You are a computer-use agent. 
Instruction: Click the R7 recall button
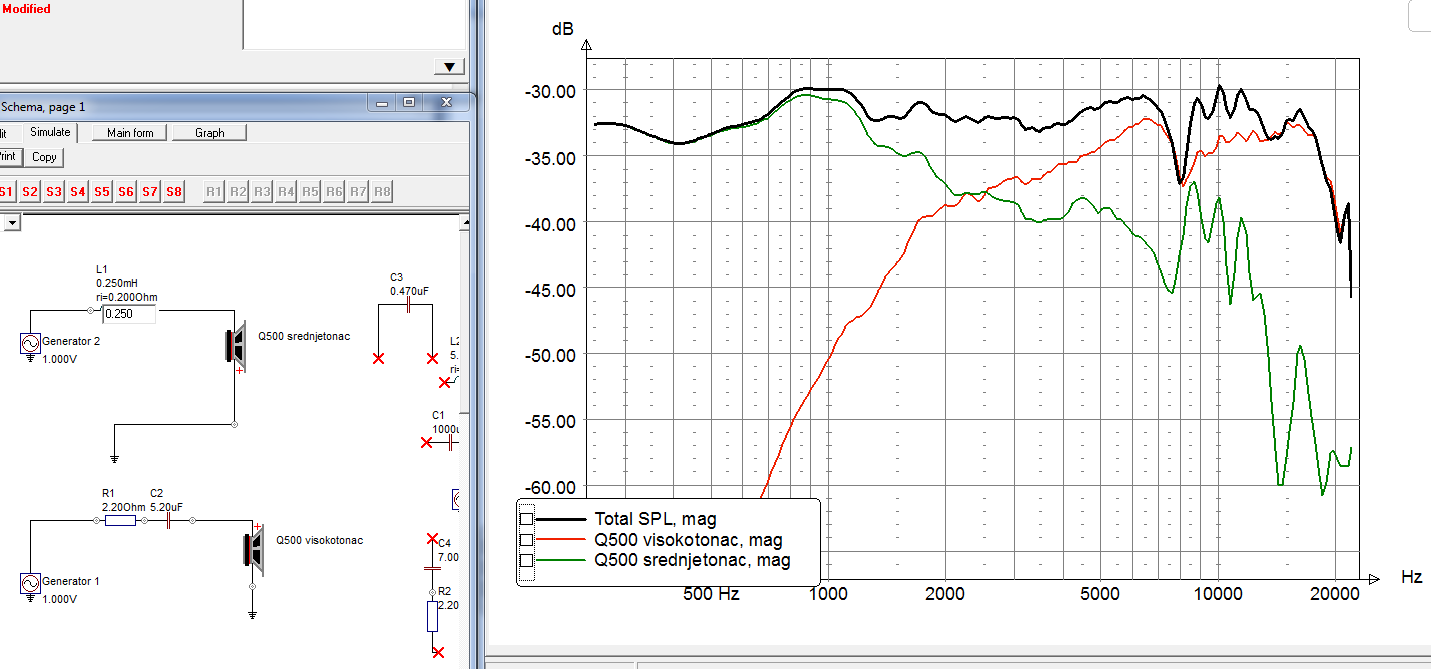[x=358, y=191]
